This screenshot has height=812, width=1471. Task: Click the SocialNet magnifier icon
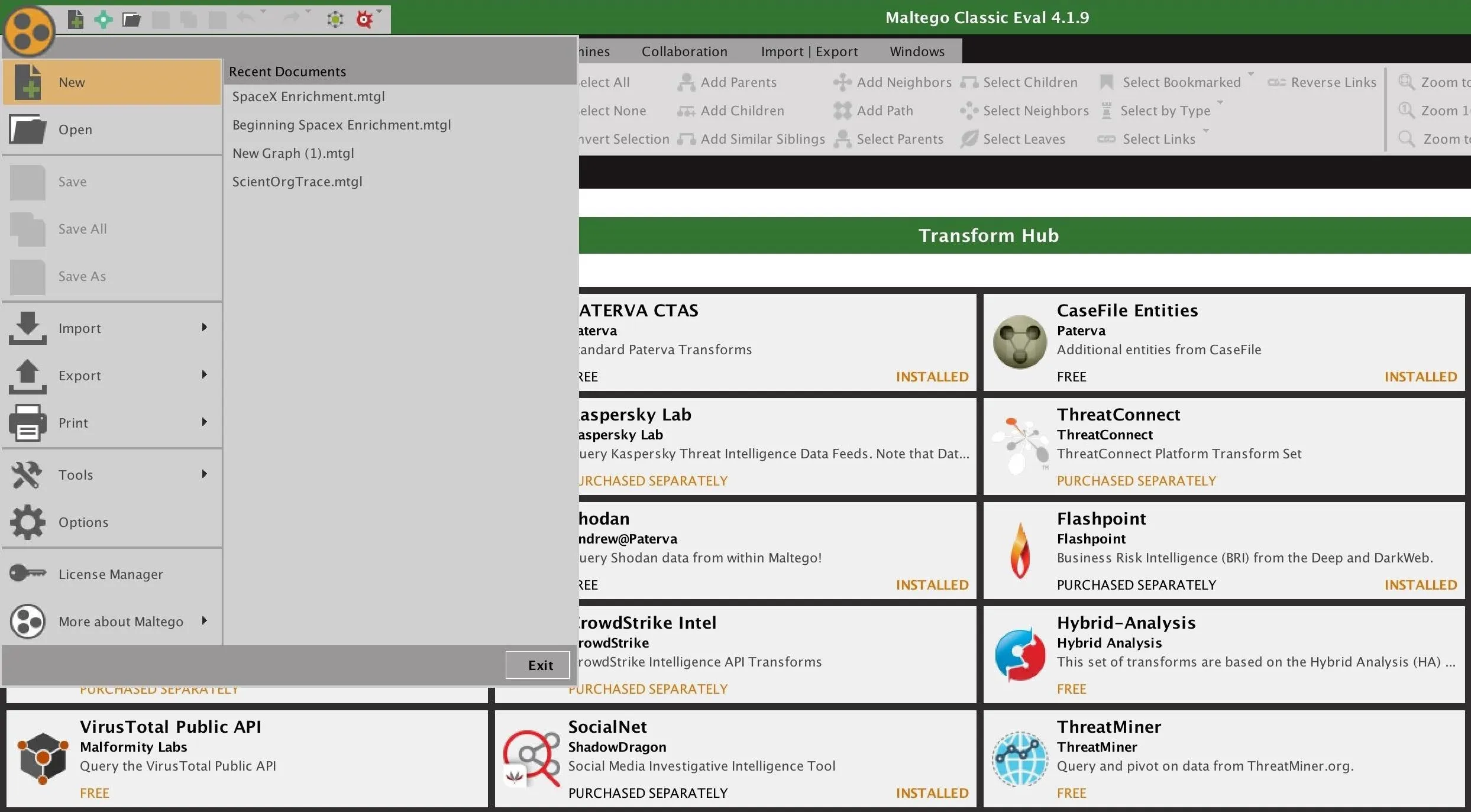tap(531, 758)
